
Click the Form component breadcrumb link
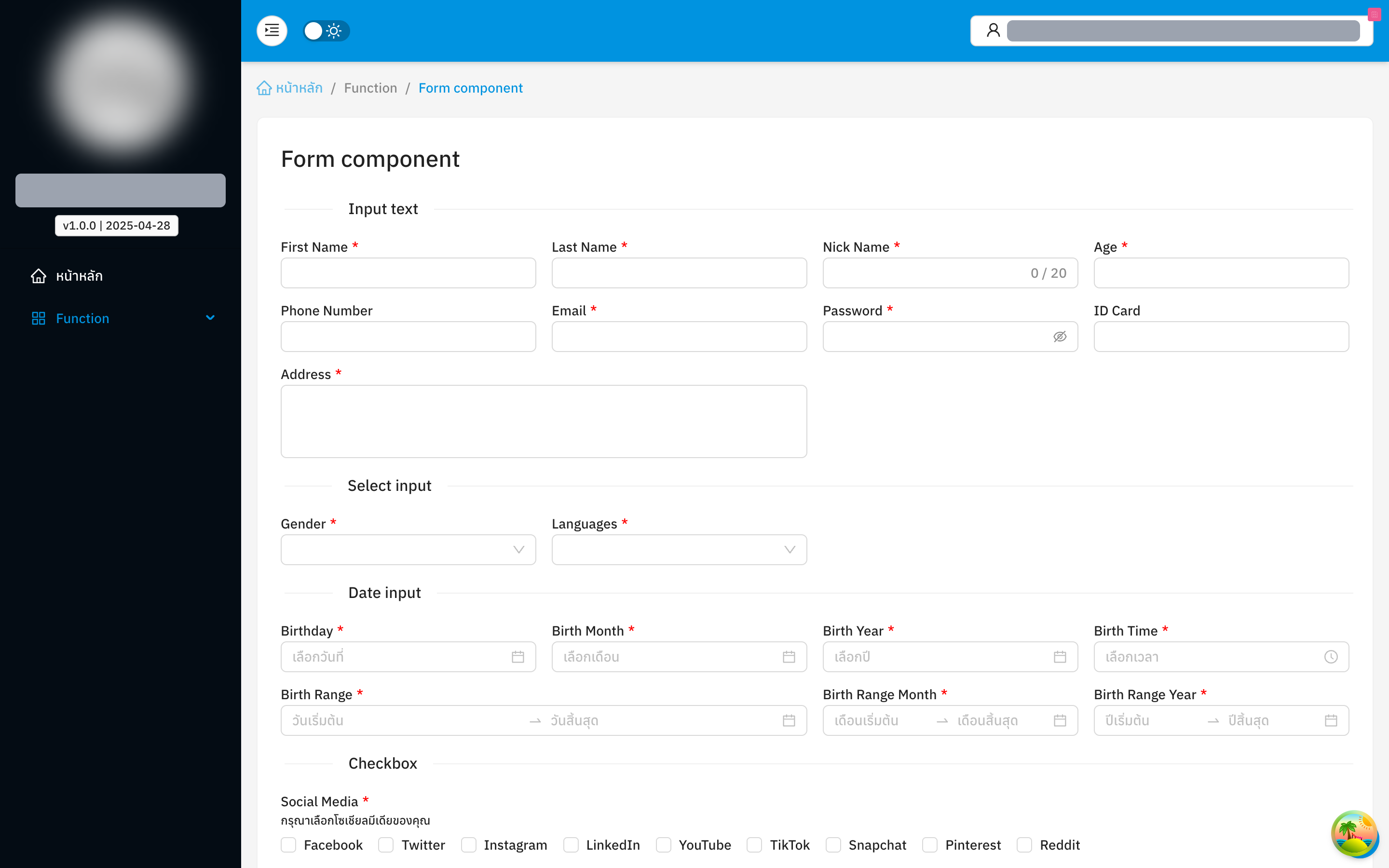pos(471,88)
